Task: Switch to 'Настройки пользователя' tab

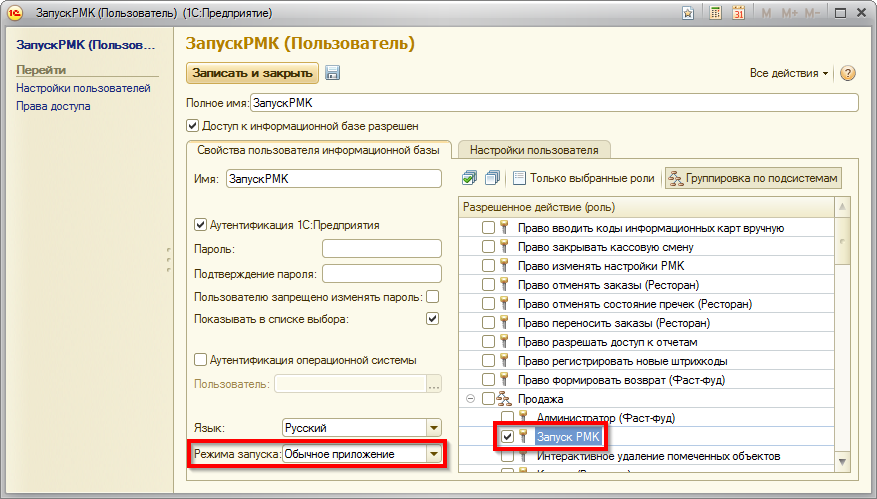Action: coord(533,150)
